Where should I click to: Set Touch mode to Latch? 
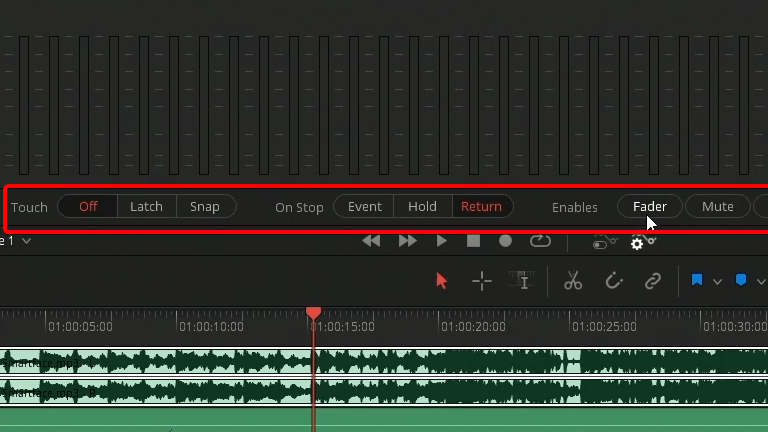point(146,206)
